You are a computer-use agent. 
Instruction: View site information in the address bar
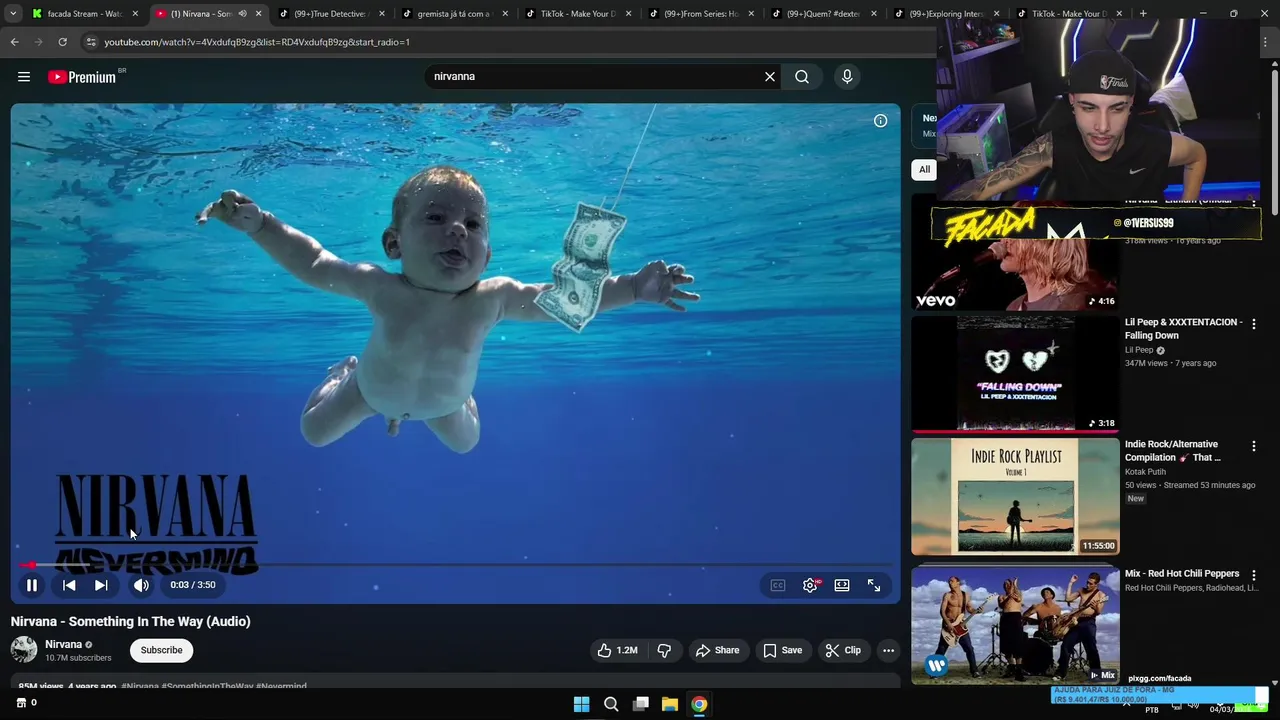click(91, 42)
